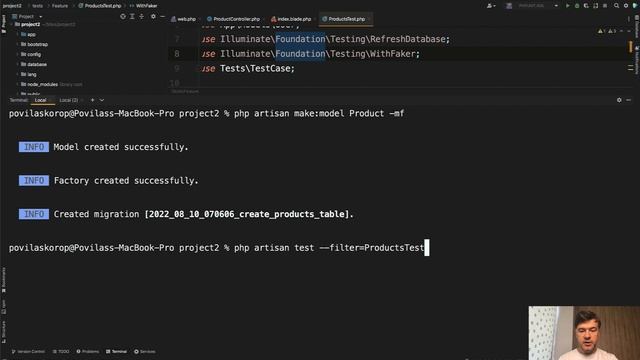Click Feature in breadcrumb bar
This screenshot has height=360, width=640.
pos(60,6)
